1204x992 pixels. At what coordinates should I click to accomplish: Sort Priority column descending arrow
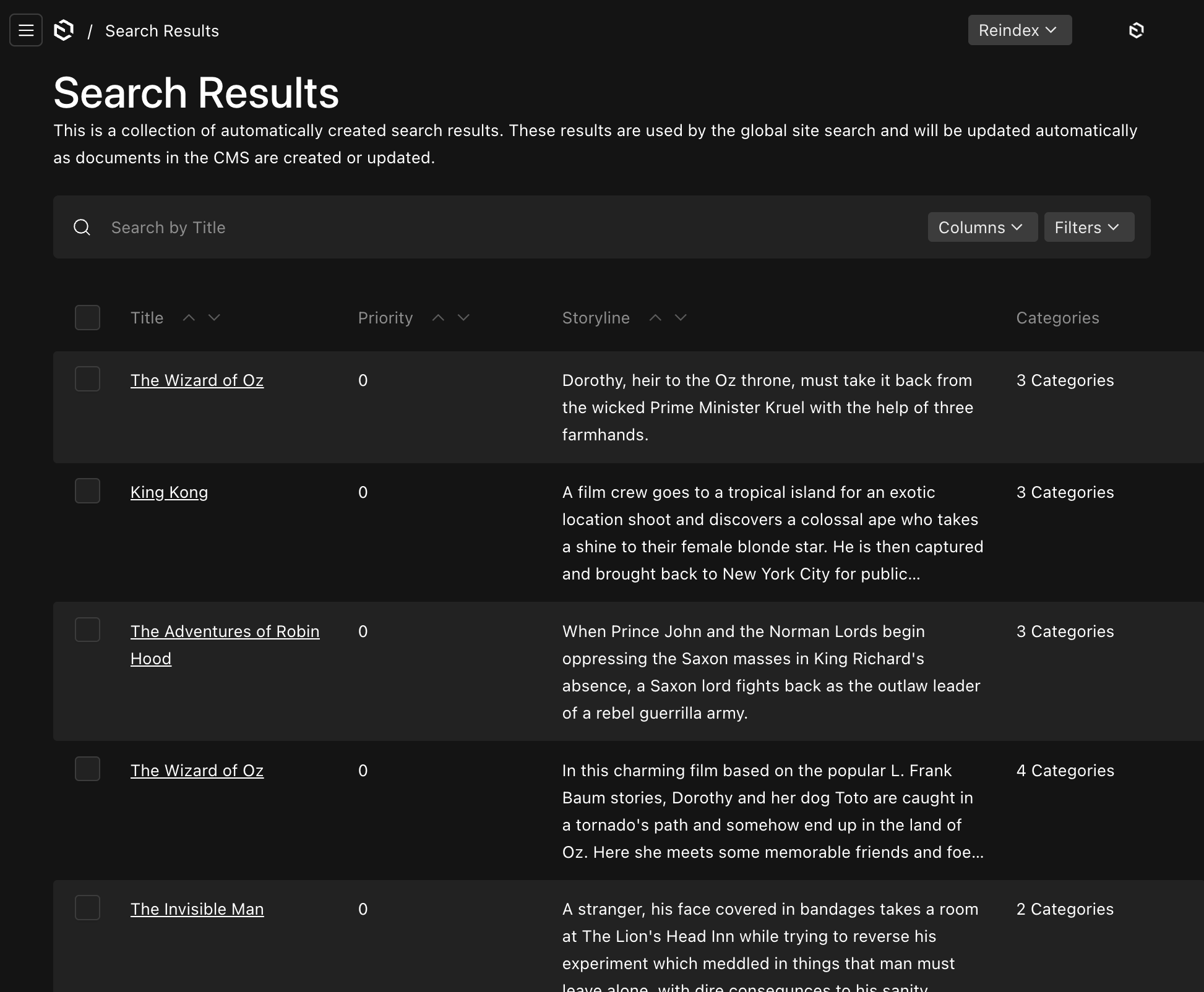[x=463, y=318]
